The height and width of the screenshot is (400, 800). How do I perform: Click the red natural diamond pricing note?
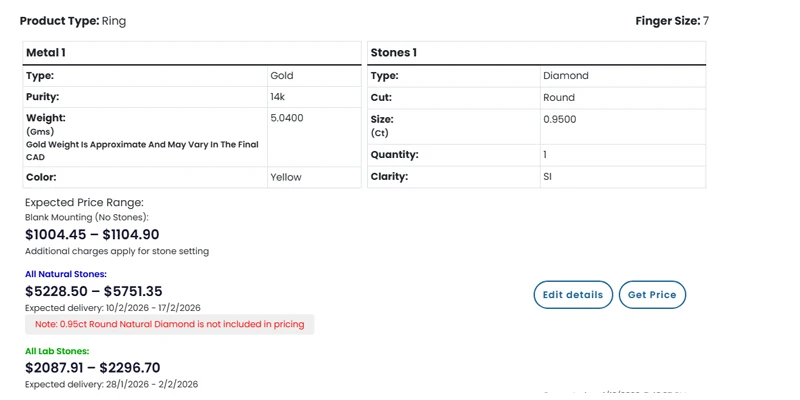(x=170, y=325)
